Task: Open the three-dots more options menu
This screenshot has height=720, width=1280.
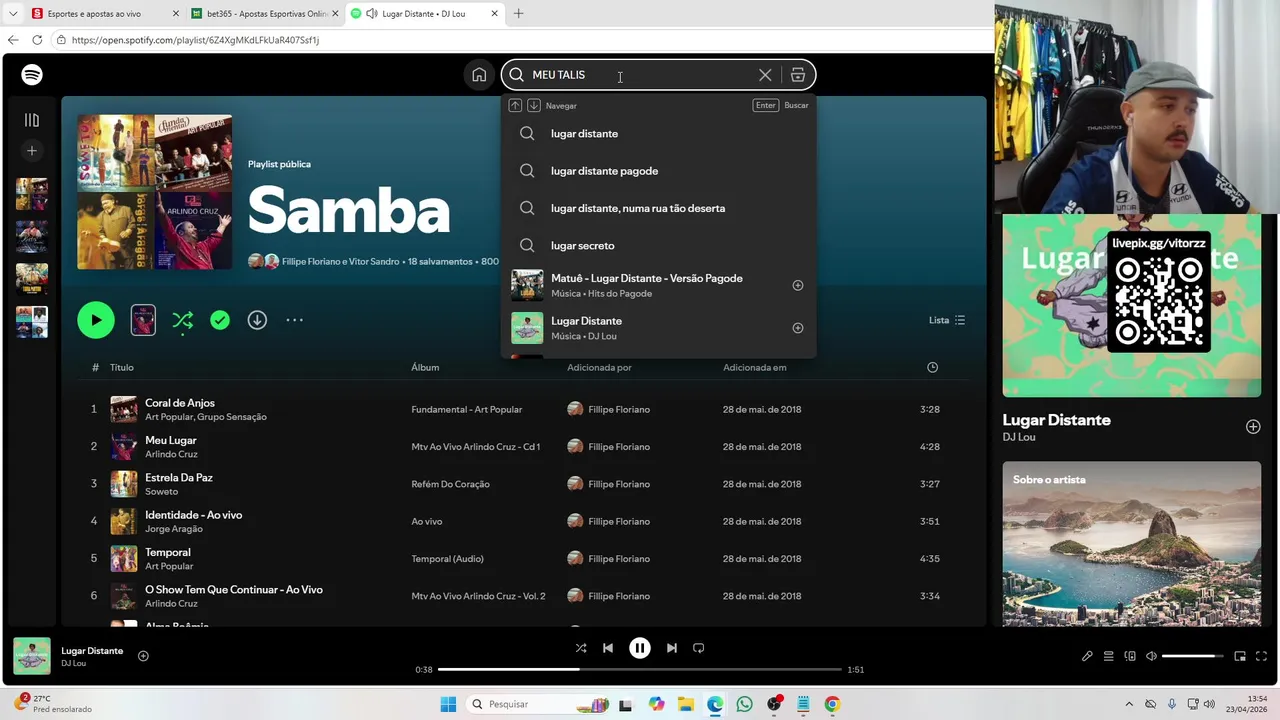Action: [x=294, y=320]
